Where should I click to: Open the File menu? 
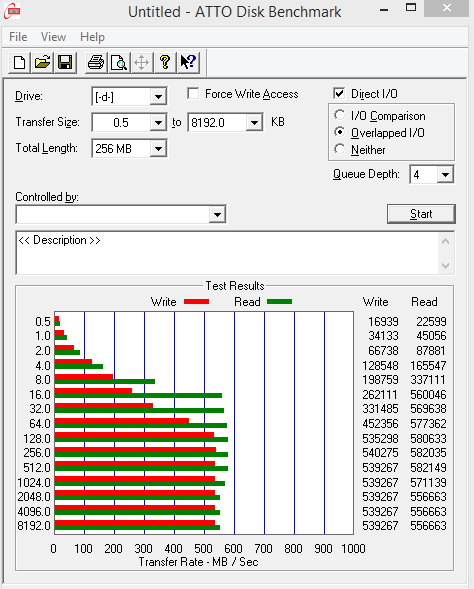click(18, 37)
